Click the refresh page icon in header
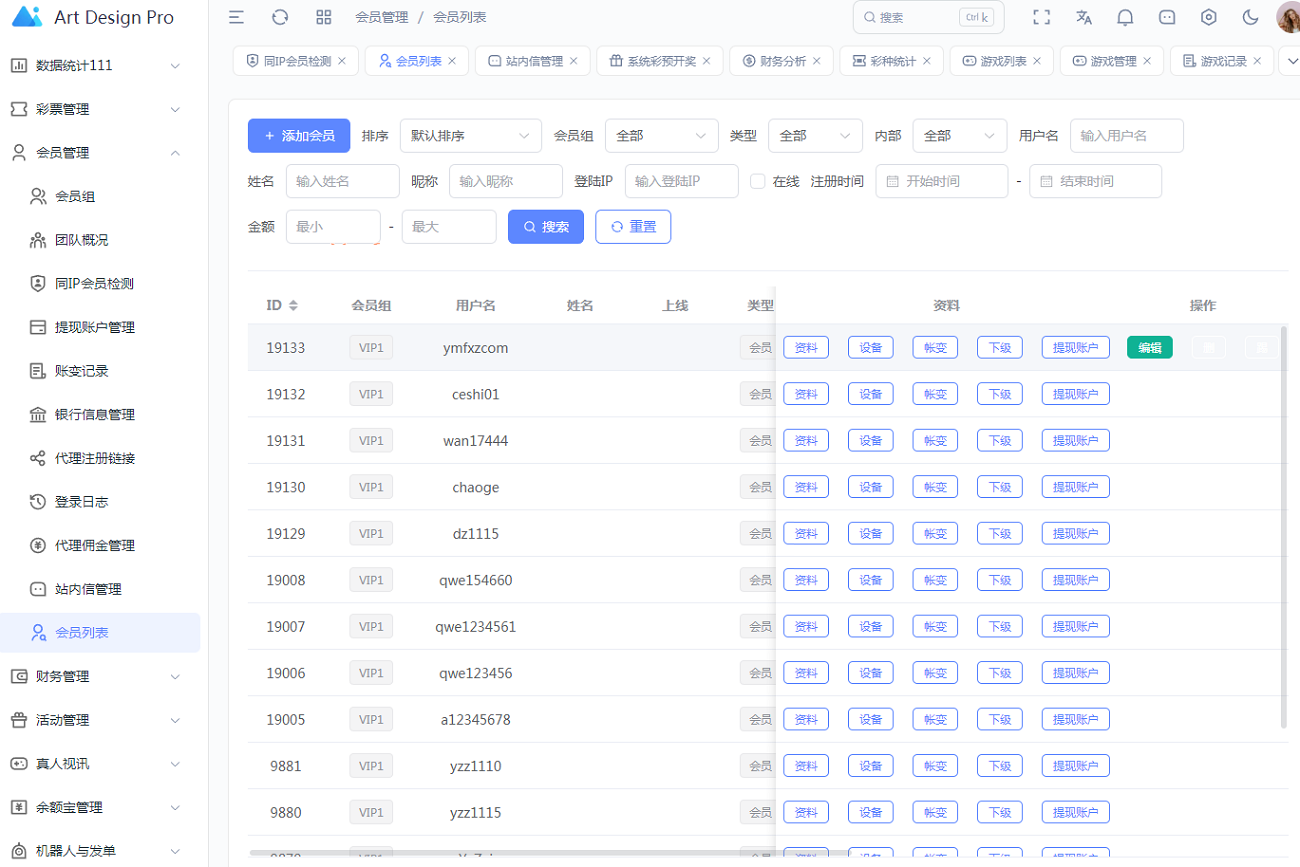 click(280, 17)
